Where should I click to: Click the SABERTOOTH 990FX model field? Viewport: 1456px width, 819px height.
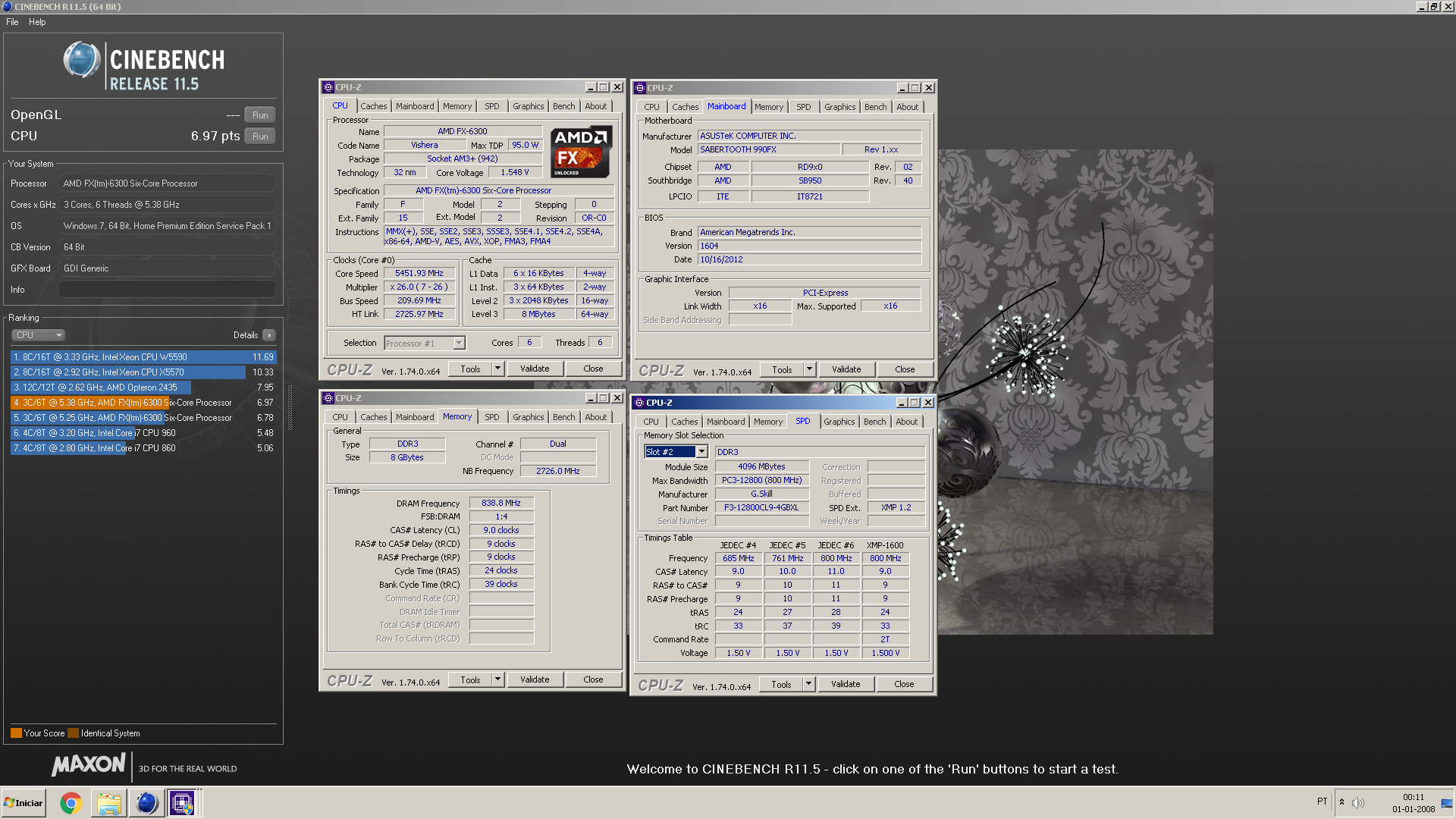point(769,149)
